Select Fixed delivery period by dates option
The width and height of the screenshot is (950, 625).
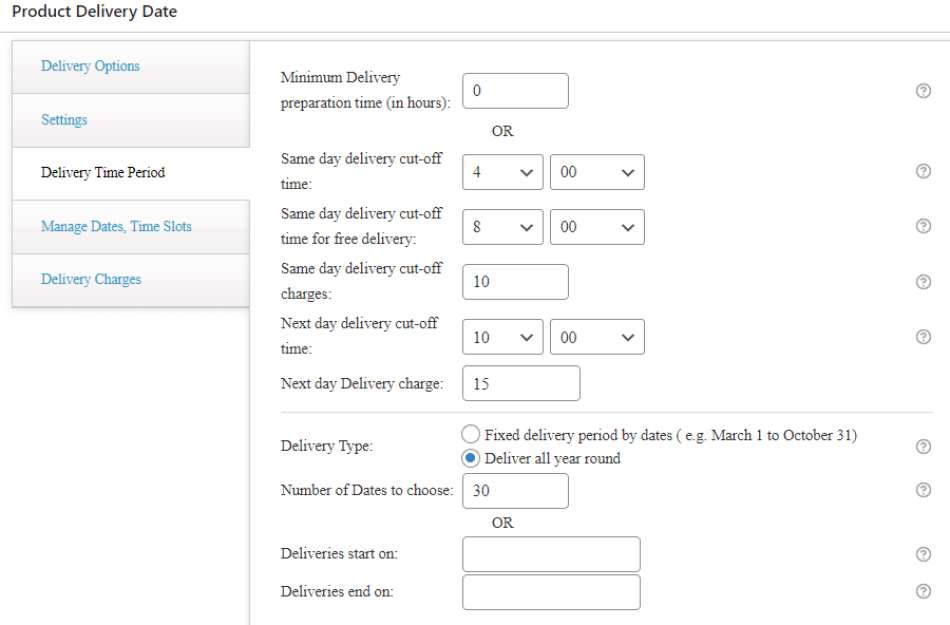tap(470, 434)
